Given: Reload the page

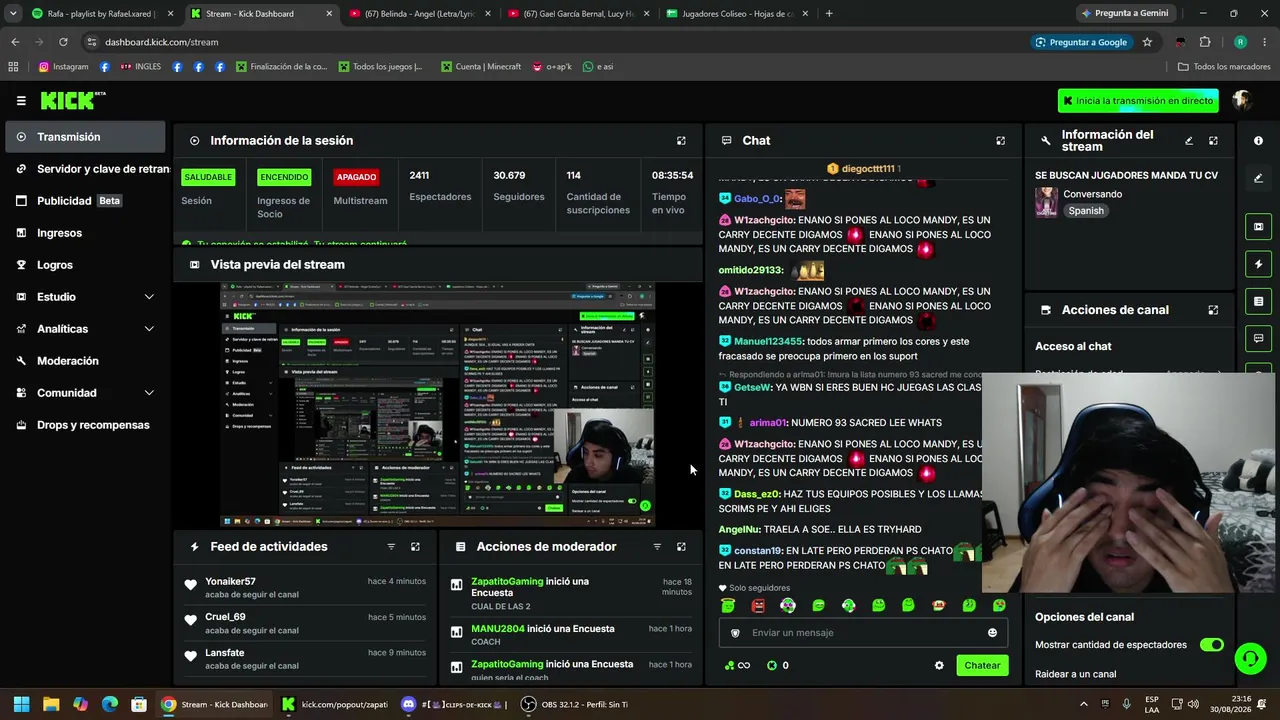Looking at the screenshot, I should click(x=63, y=42).
